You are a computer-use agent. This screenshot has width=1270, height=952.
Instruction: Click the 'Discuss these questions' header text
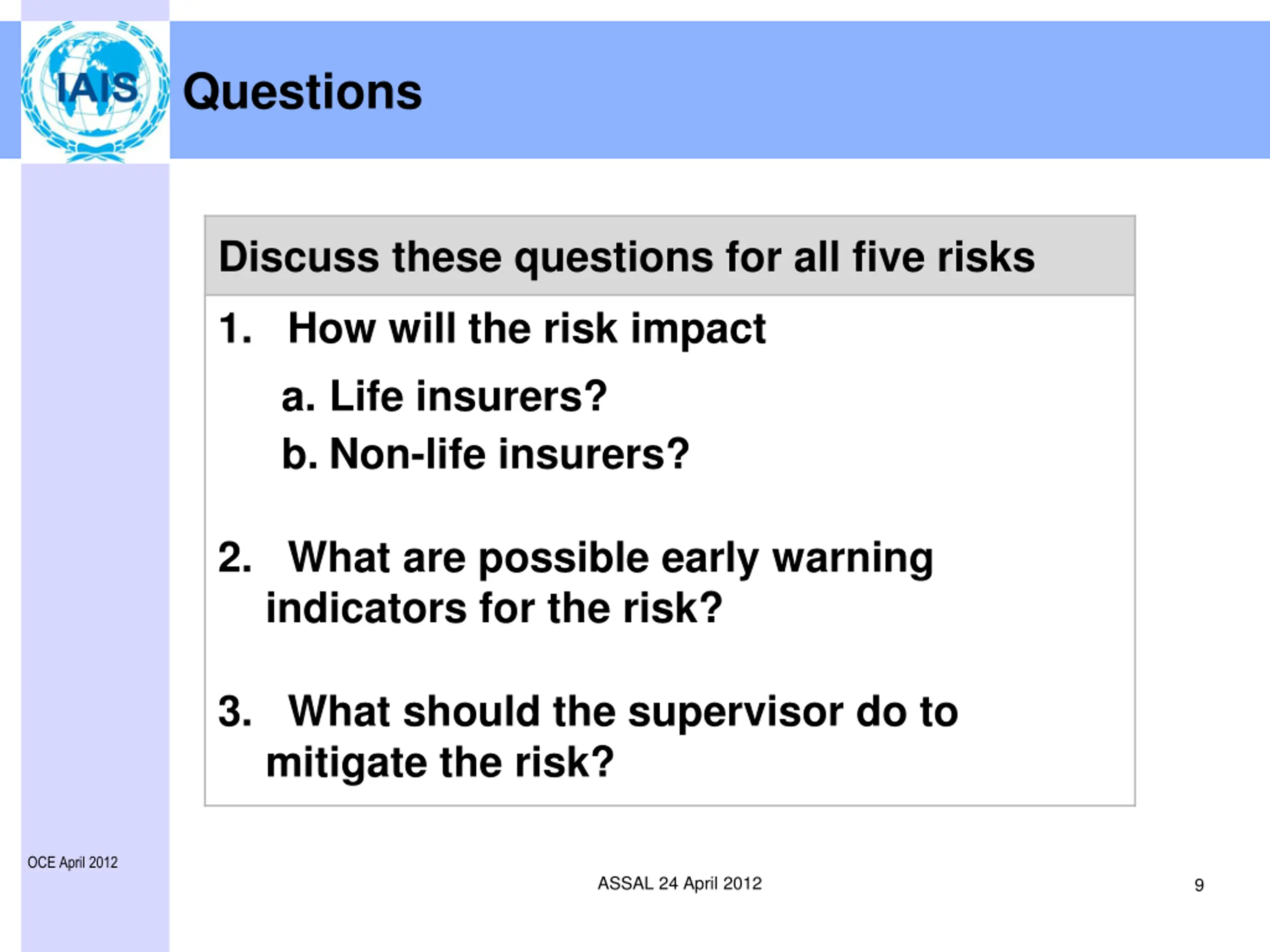[627, 257]
